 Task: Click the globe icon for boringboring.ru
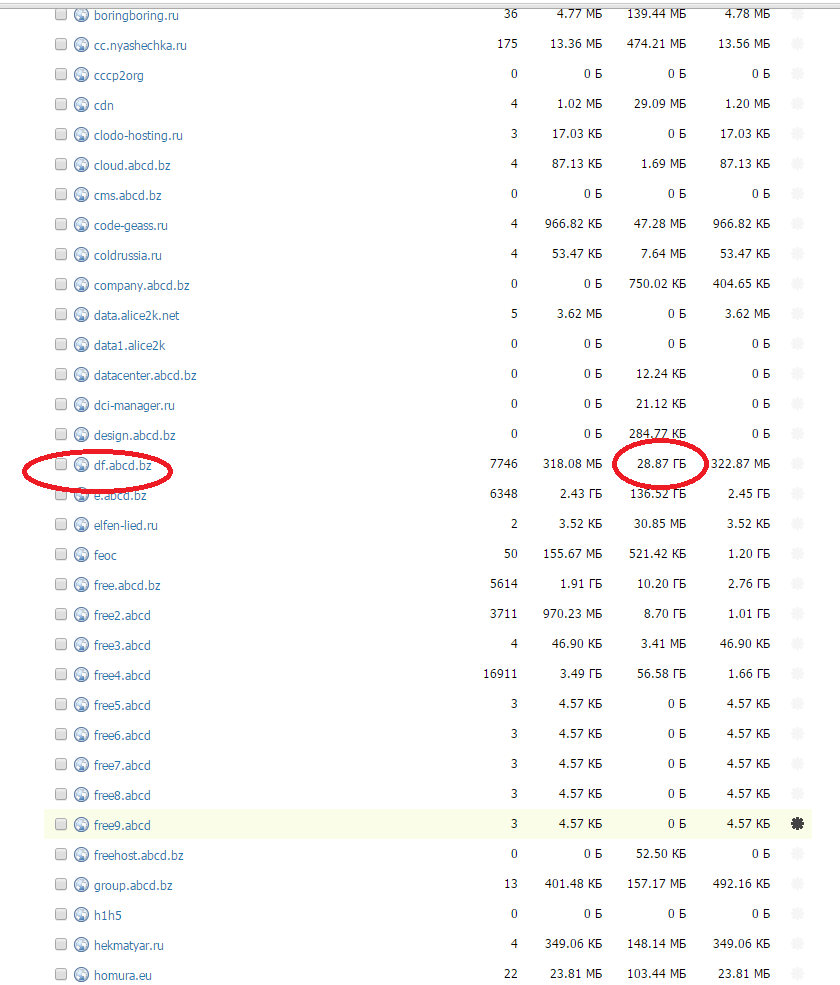coord(81,15)
